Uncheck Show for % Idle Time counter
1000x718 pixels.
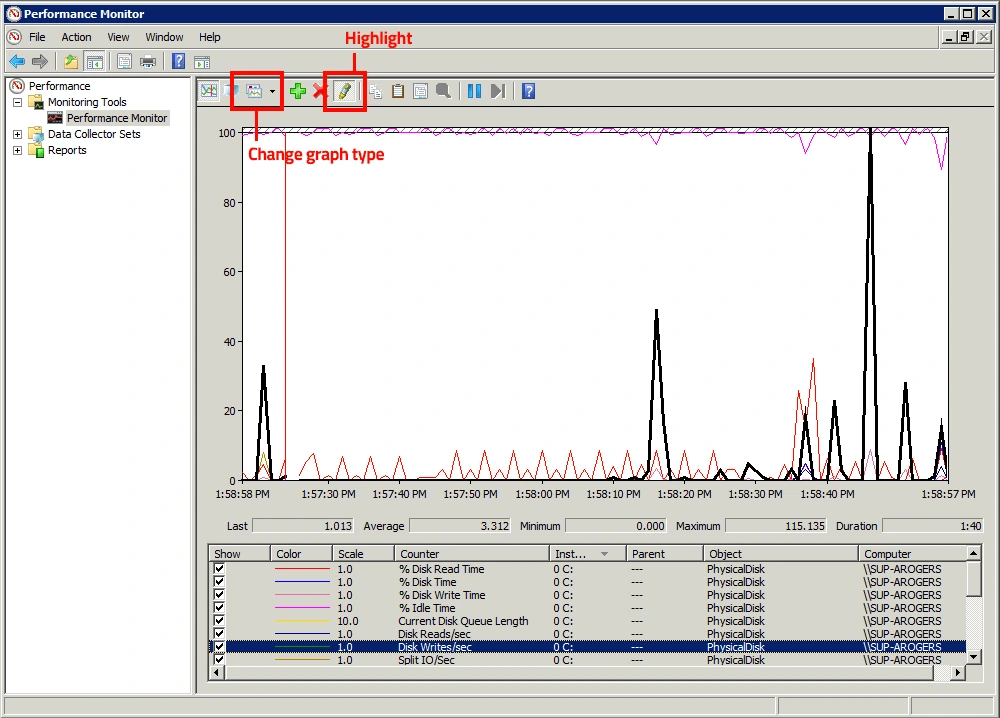[219, 607]
